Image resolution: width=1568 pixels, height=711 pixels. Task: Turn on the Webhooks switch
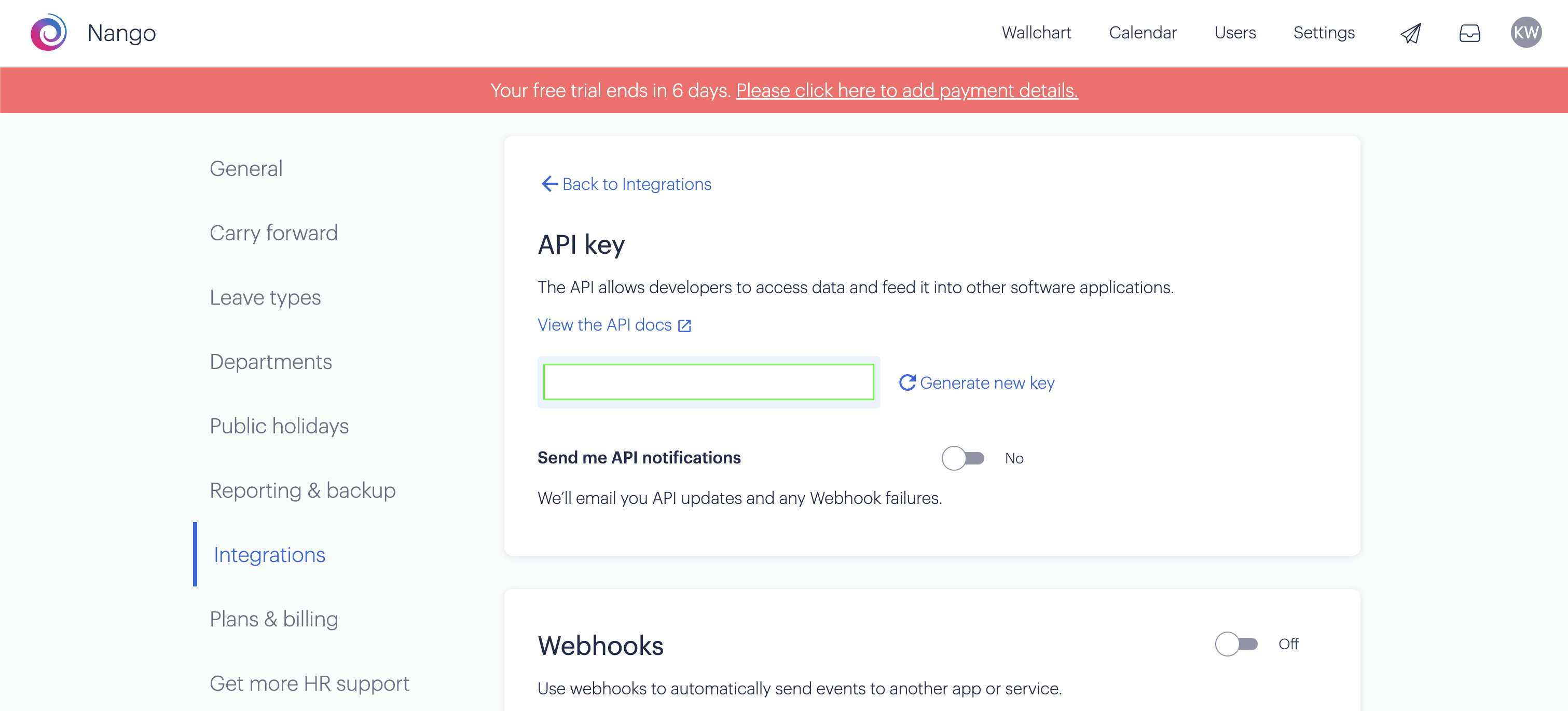pos(1236,644)
